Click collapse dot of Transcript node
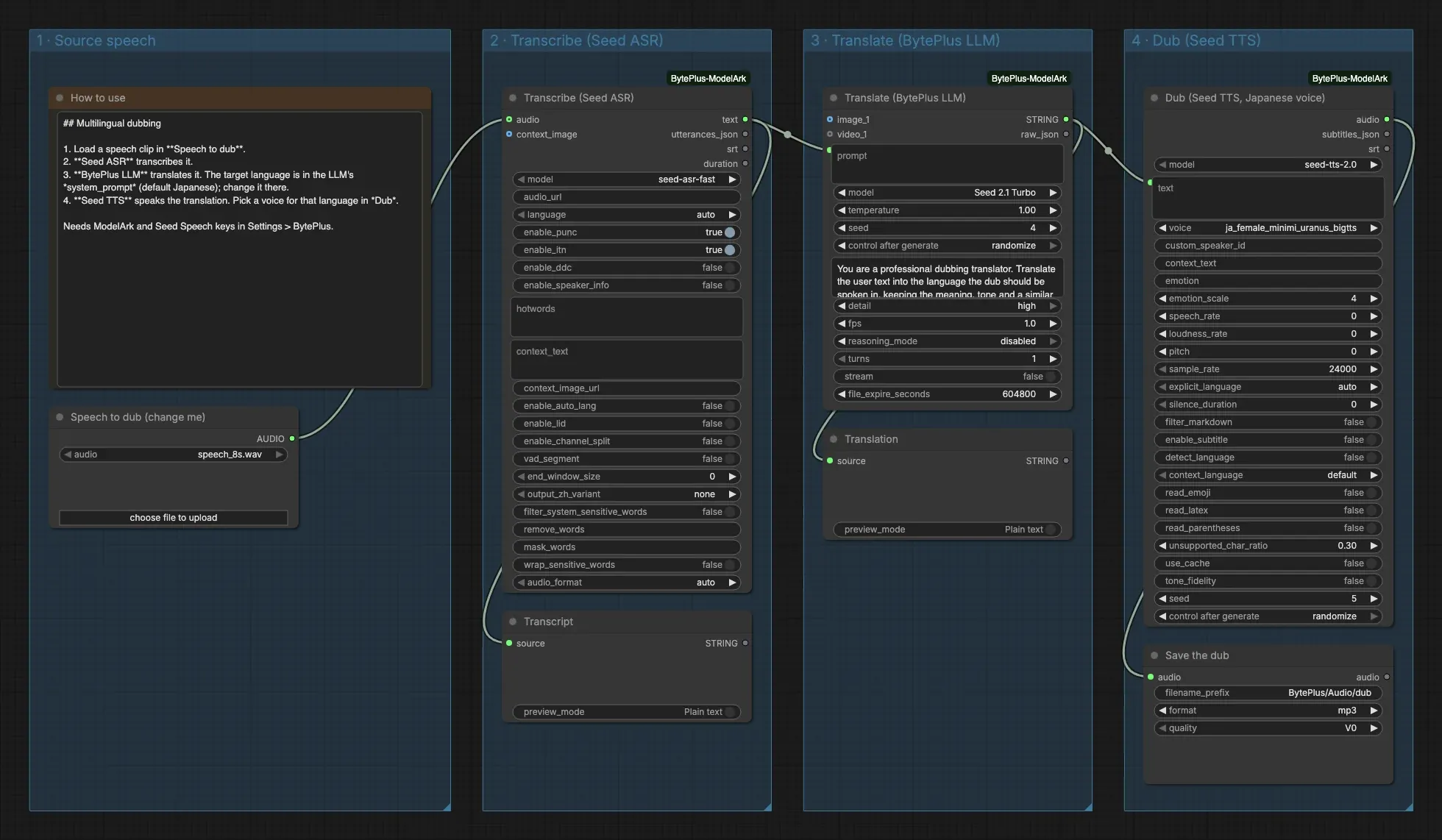1442x840 pixels. pyautogui.click(x=513, y=622)
